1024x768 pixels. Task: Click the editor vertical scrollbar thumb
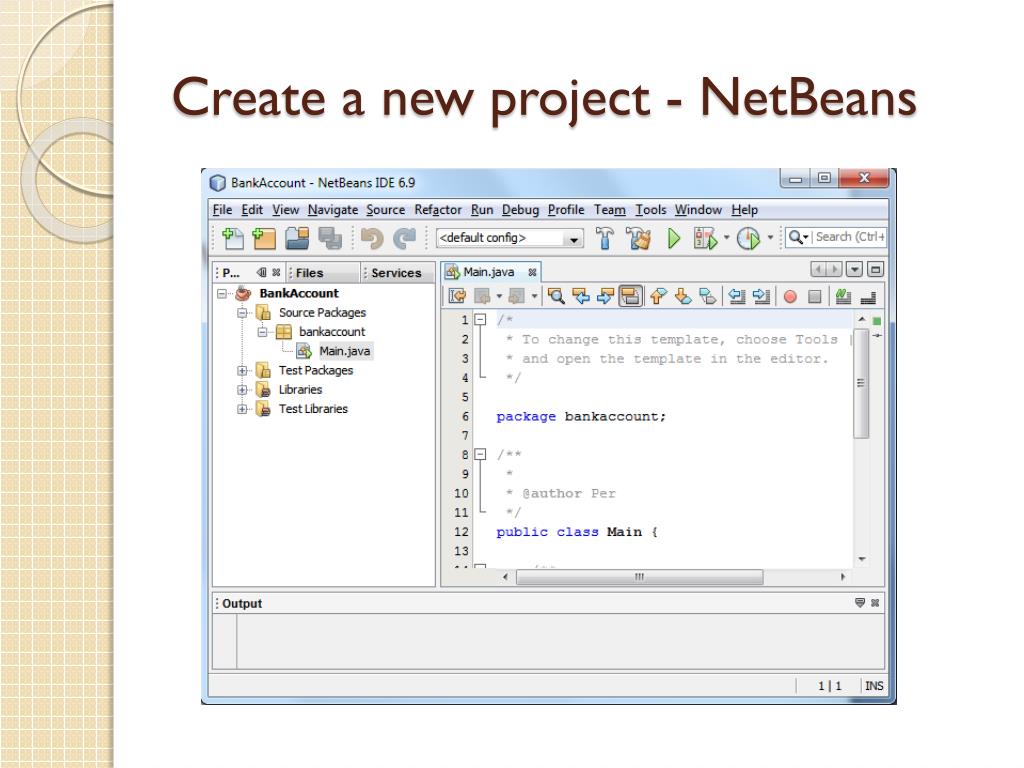point(861,383)
